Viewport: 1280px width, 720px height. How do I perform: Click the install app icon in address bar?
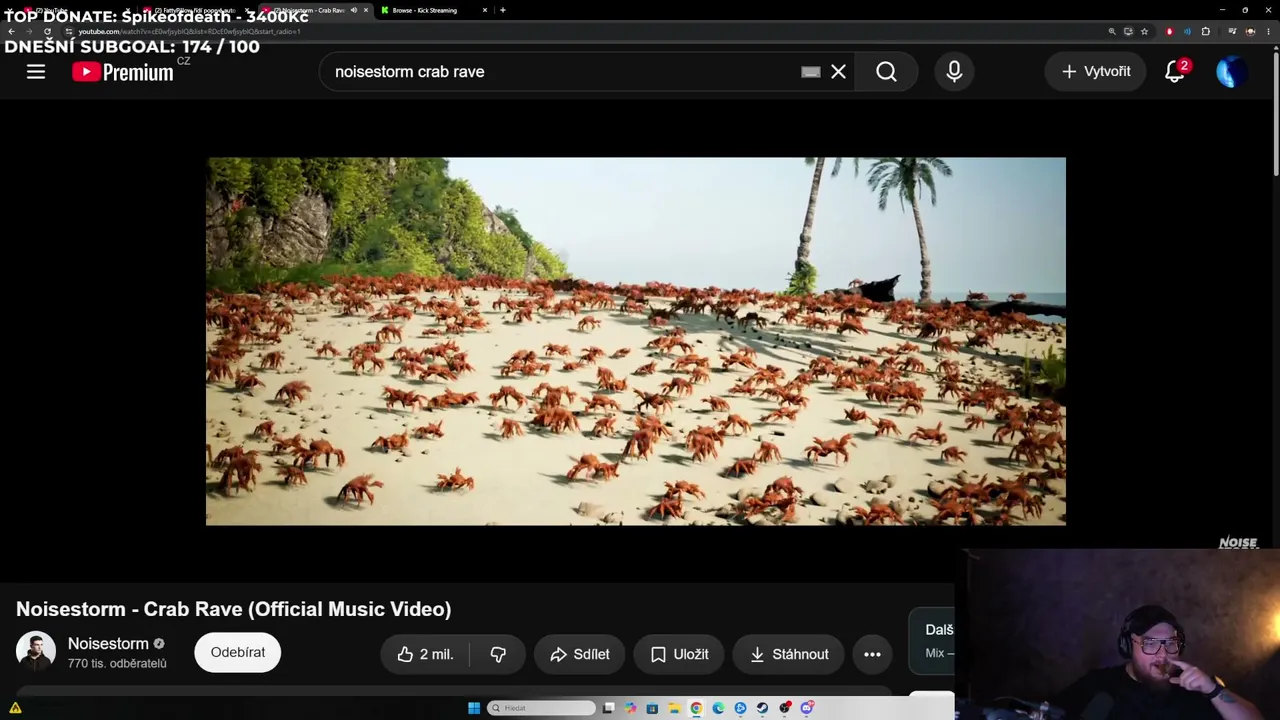click(1128, 31)
